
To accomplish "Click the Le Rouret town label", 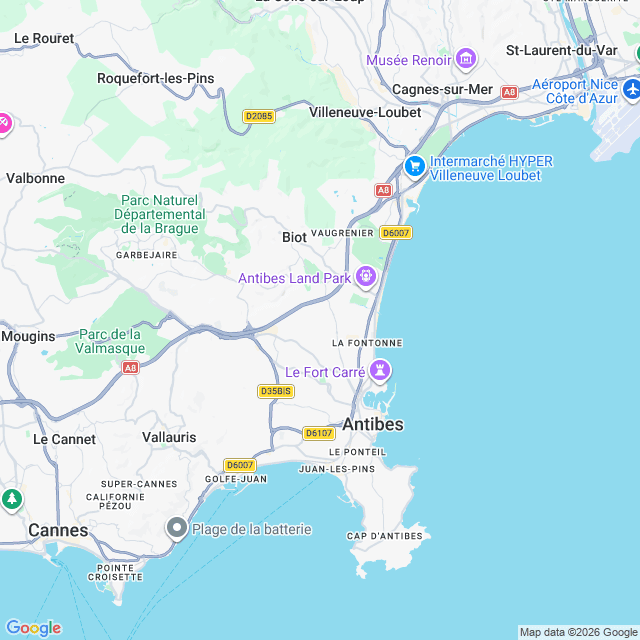I will click(44, 38).
